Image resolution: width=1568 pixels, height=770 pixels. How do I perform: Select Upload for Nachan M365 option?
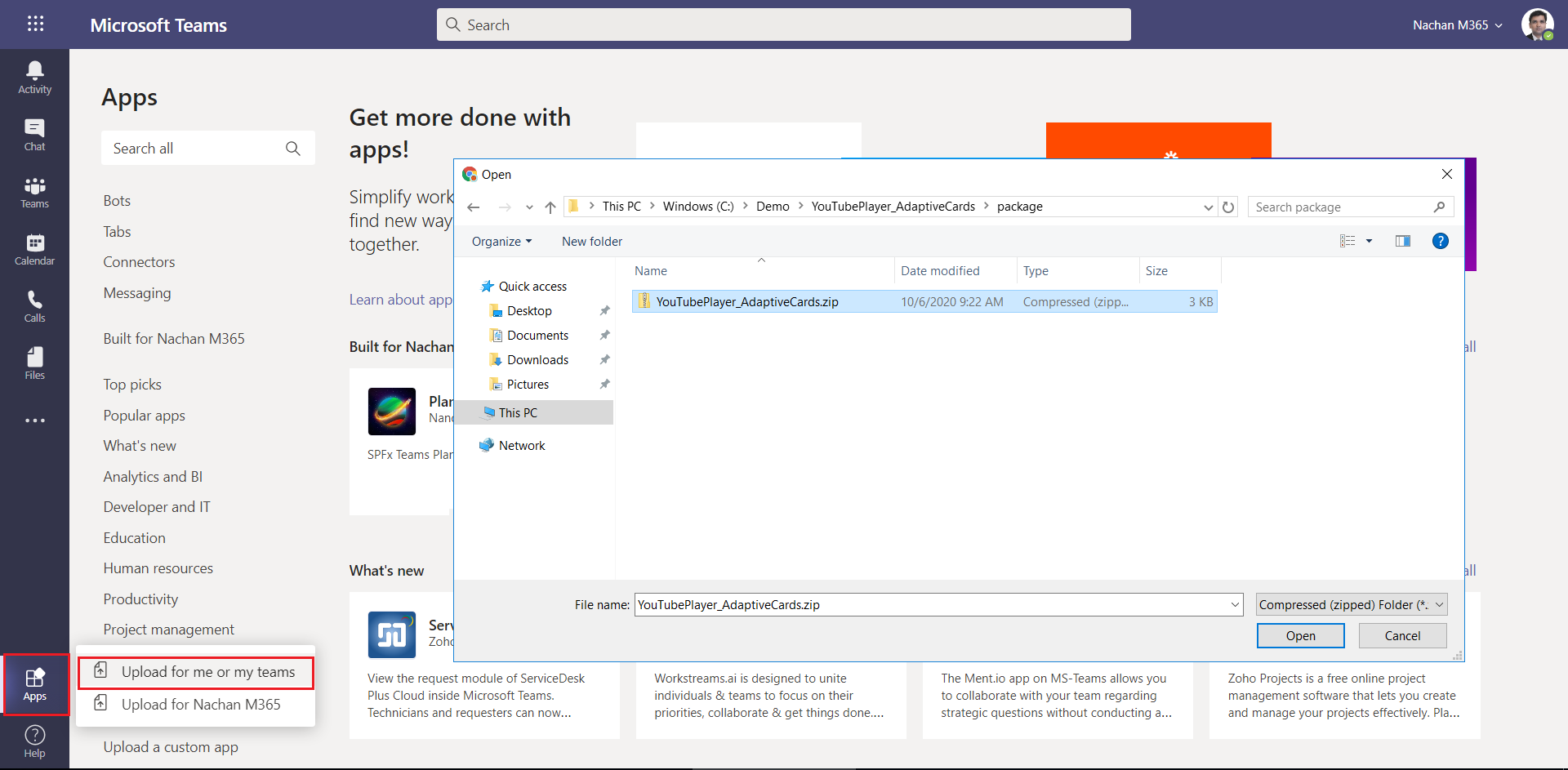pyautogui.click(x=200, y=705)
